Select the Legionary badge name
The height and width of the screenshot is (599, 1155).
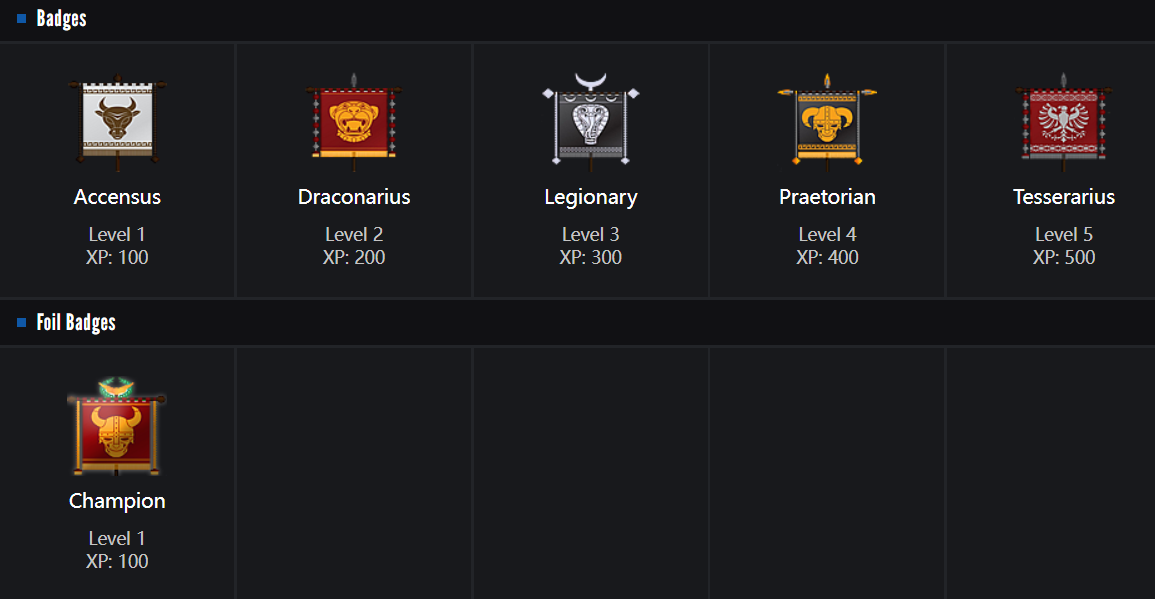[x=591, y=197]
